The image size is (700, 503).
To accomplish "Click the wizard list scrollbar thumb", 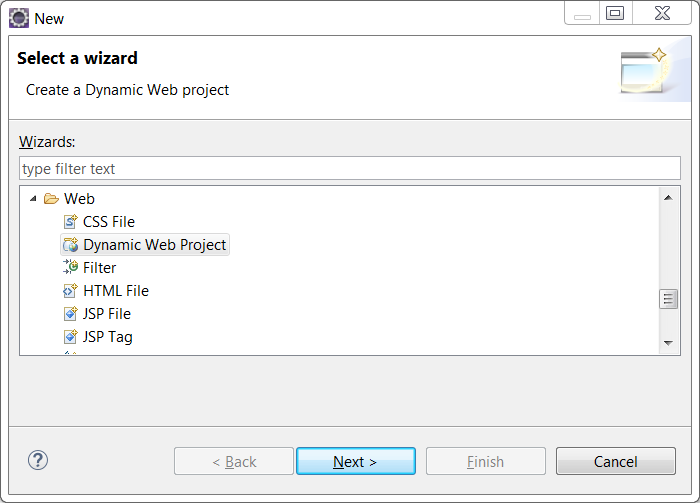I will pyautogui.click(x=668, y=299).
